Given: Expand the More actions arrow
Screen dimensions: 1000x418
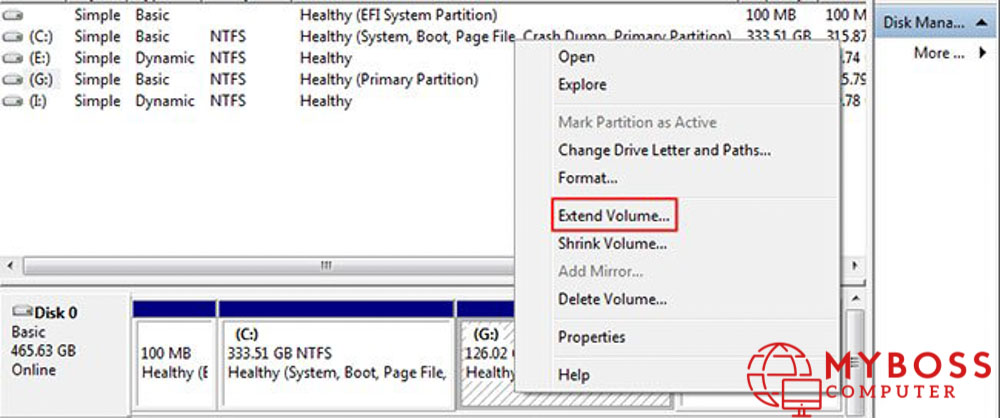Looking at the screenshot, I should [982, 53].
